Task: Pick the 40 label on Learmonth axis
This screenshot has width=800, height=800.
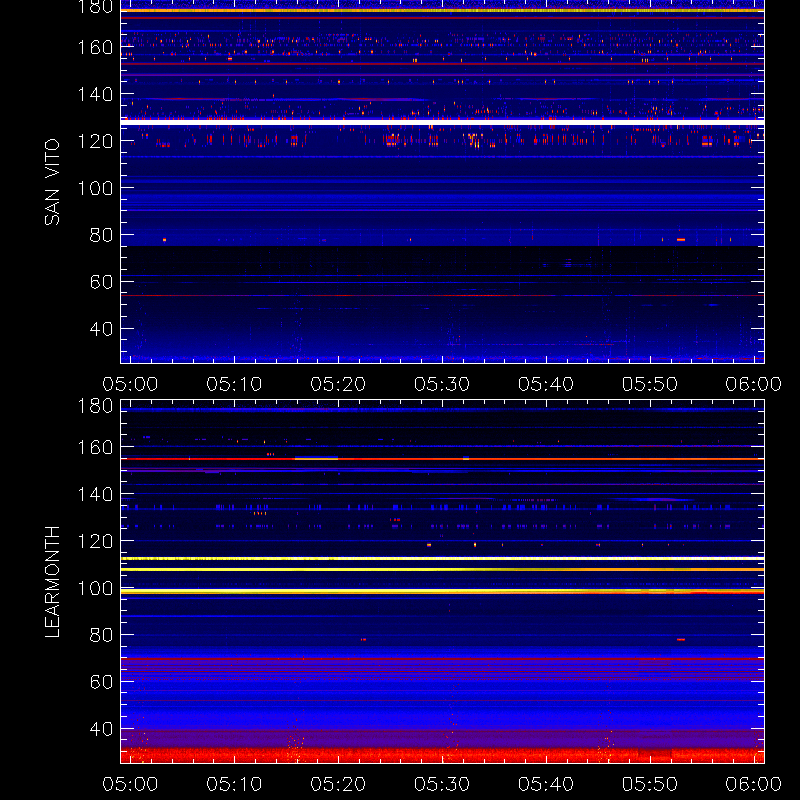Action: [101, 729]
